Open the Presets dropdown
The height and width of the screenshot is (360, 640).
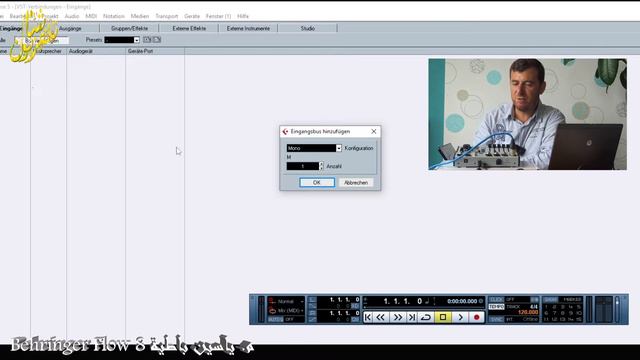(x=122, y=40)
